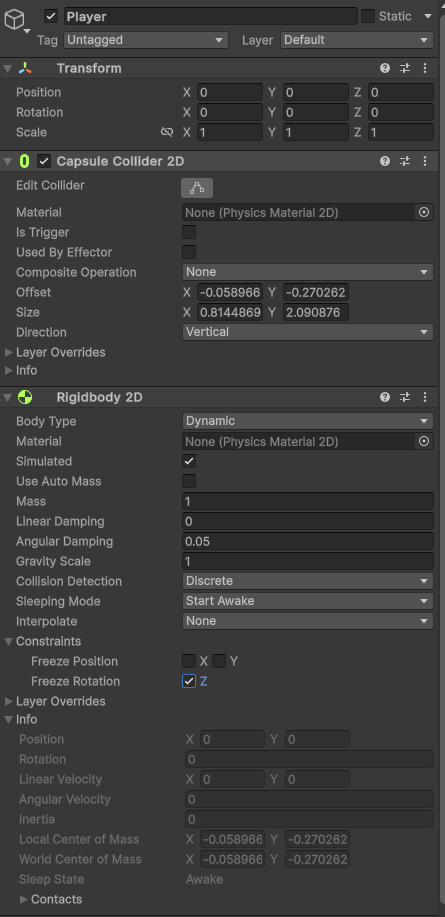The image size is (445, 917).
Task: Collapse the Constraints foldout
Action: pos(8,641)
